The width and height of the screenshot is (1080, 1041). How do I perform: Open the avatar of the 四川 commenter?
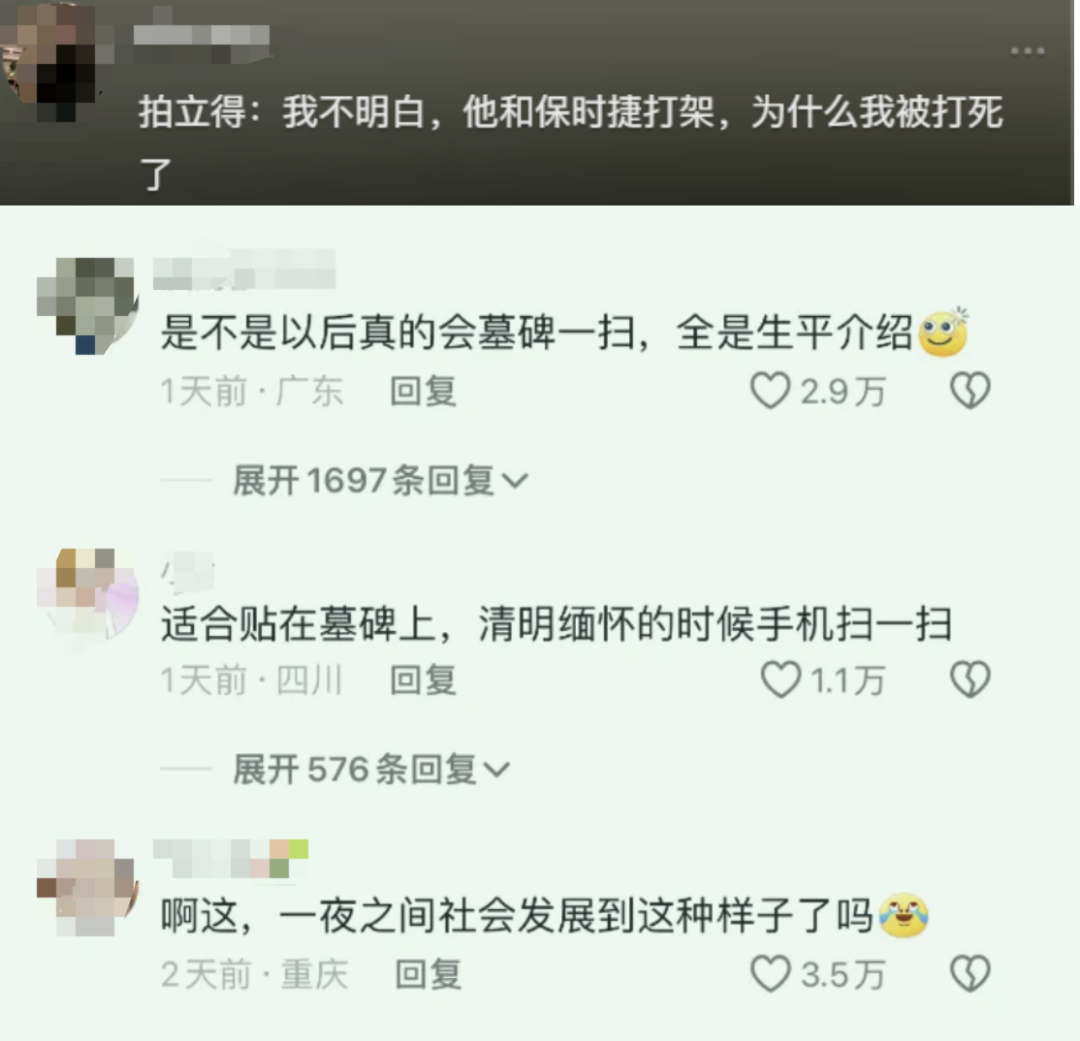coord(87,596)
